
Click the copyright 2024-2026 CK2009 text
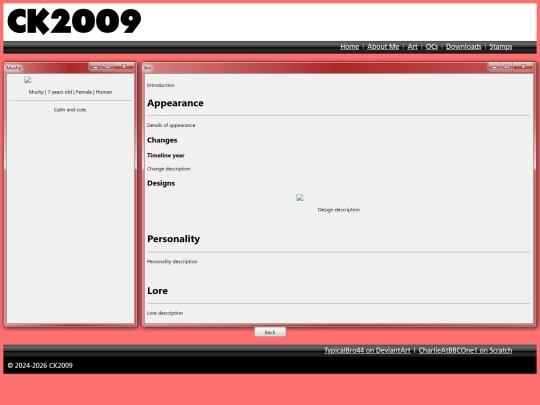pos(40,365)
